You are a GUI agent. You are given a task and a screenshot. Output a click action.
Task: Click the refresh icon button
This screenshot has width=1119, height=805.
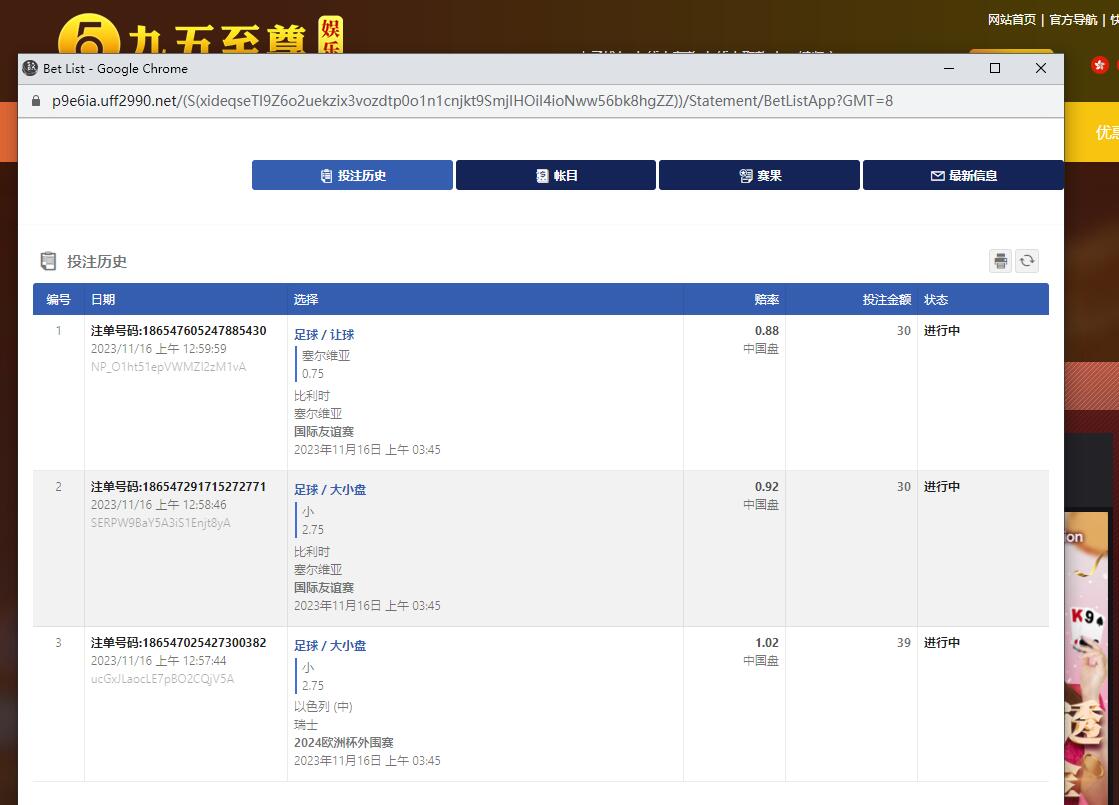(1027, 261)
